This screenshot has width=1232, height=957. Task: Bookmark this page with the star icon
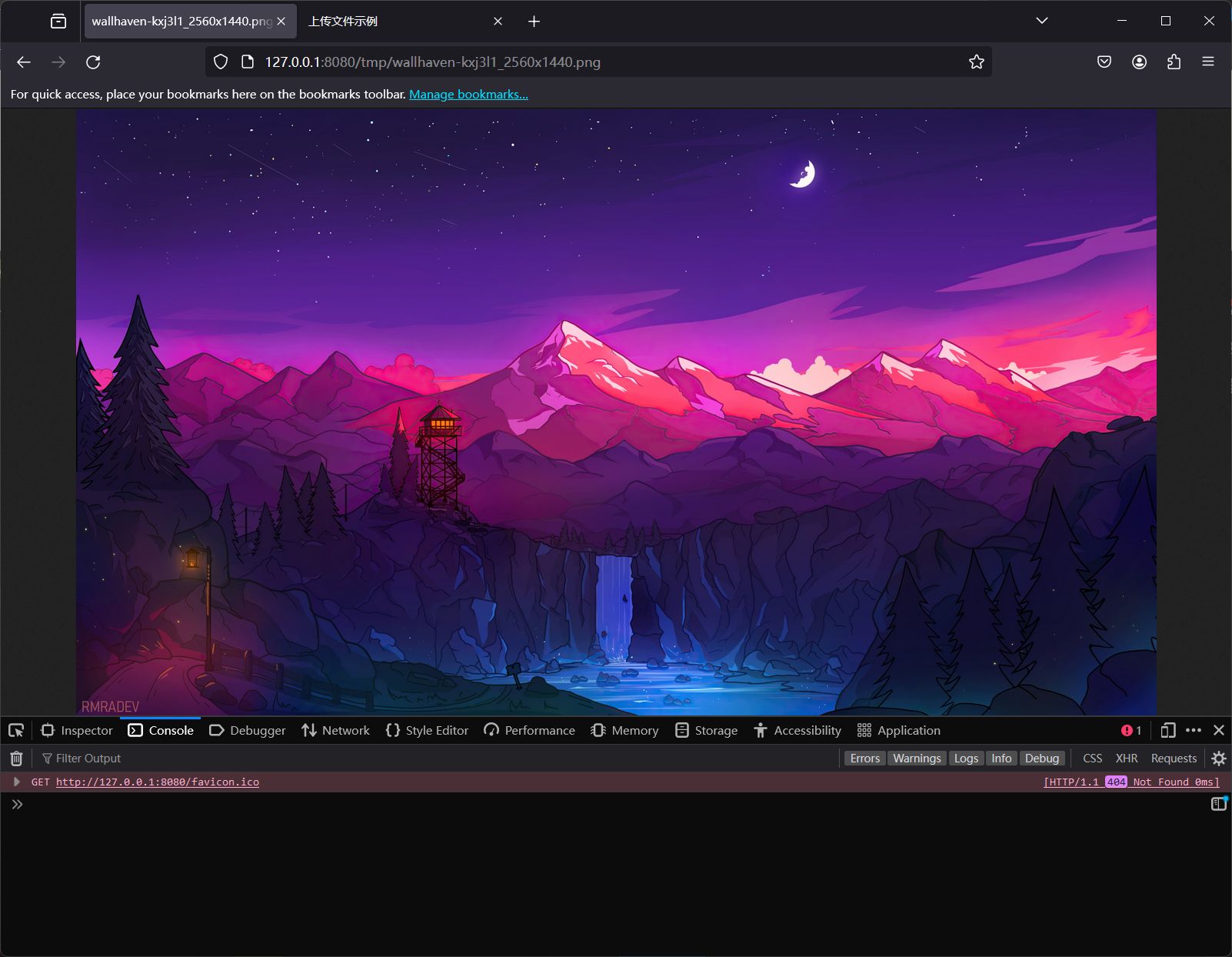976,62
